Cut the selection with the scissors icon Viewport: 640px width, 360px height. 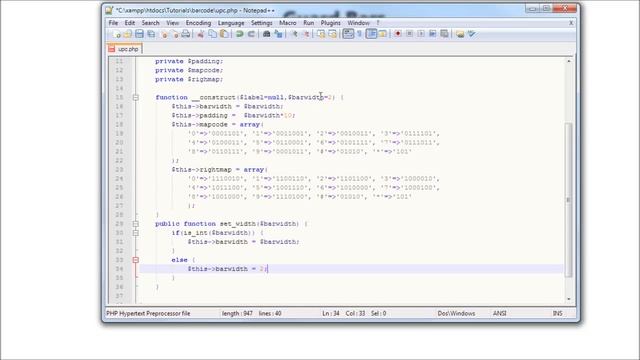(200, 34)
